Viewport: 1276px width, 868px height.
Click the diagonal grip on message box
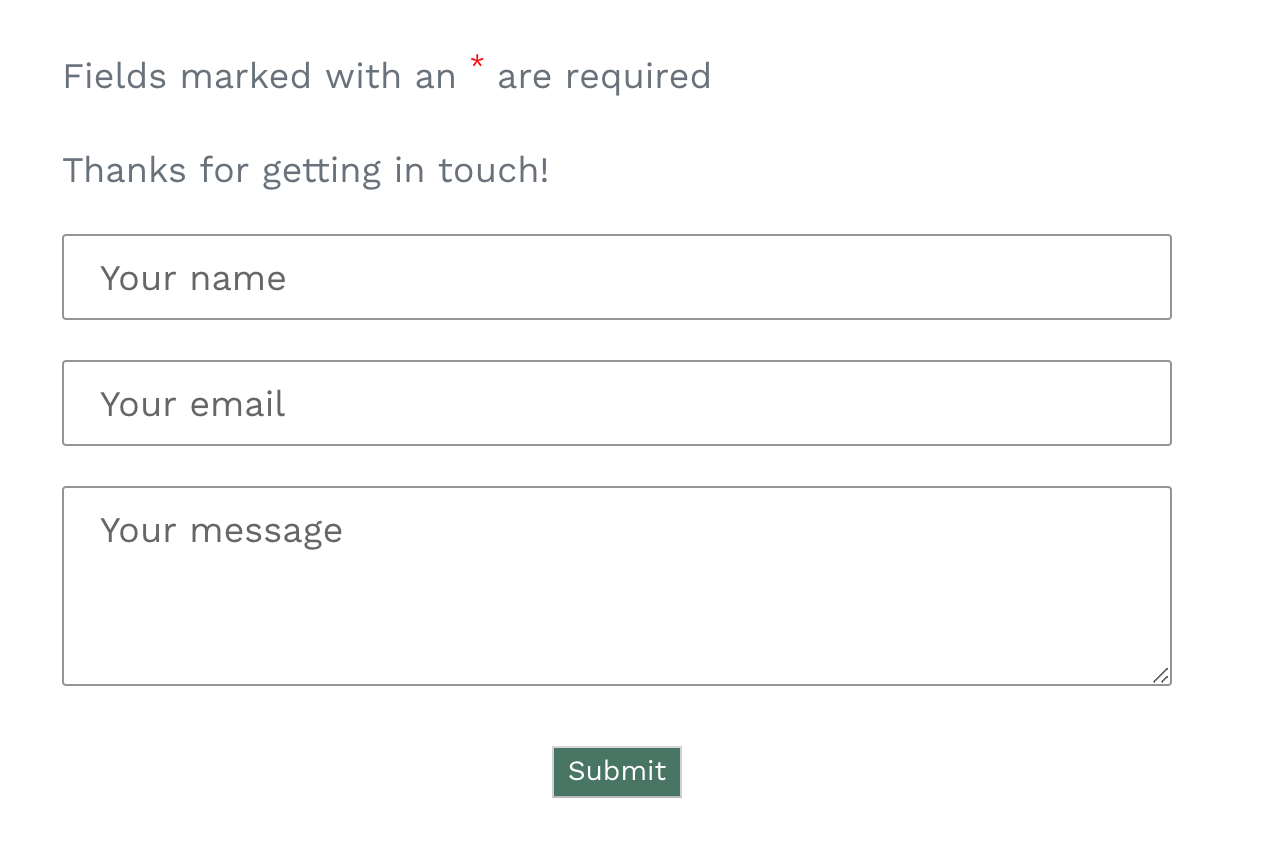click(1160, 675)
